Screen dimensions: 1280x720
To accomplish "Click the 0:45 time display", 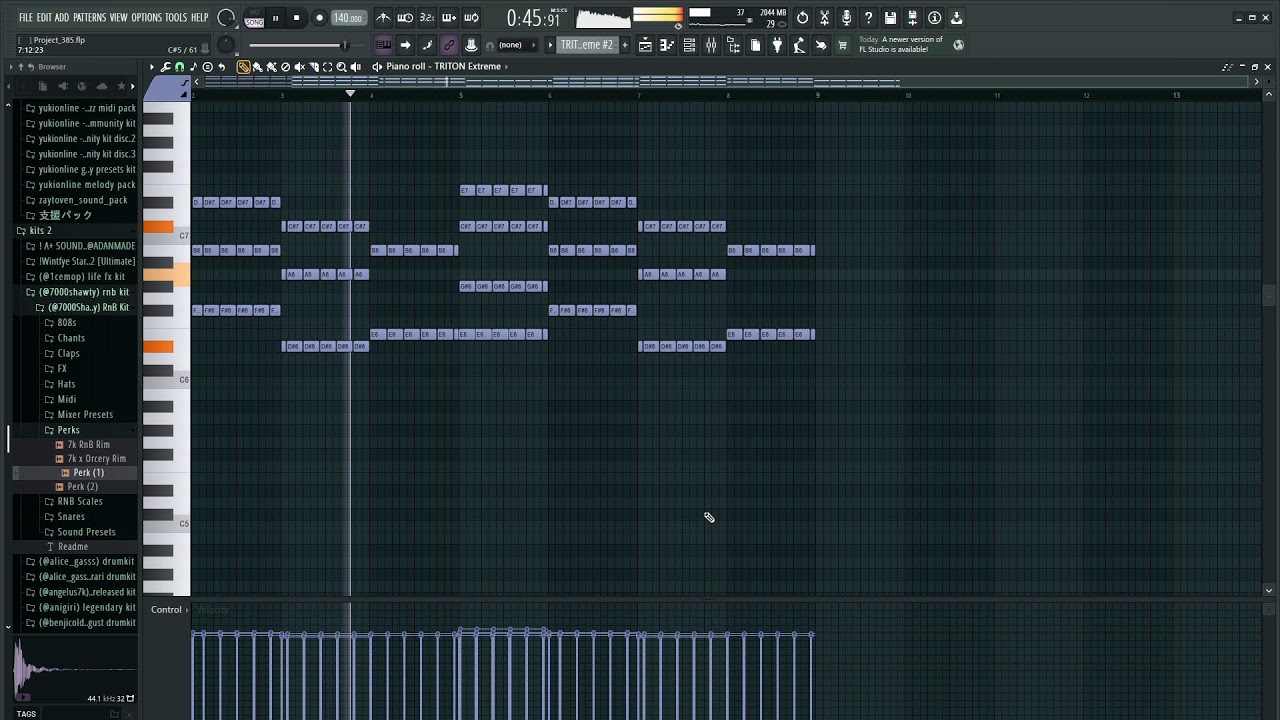I will [533, 18].
